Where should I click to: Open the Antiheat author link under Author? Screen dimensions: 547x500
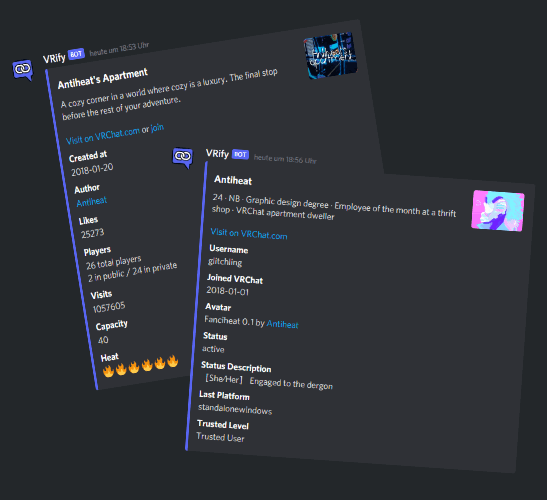[x=92, y=201]
